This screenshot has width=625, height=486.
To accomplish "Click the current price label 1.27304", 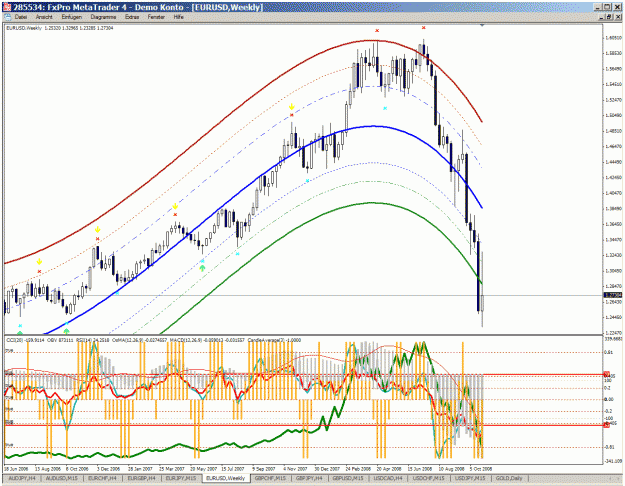I will [x=613, y=295].
